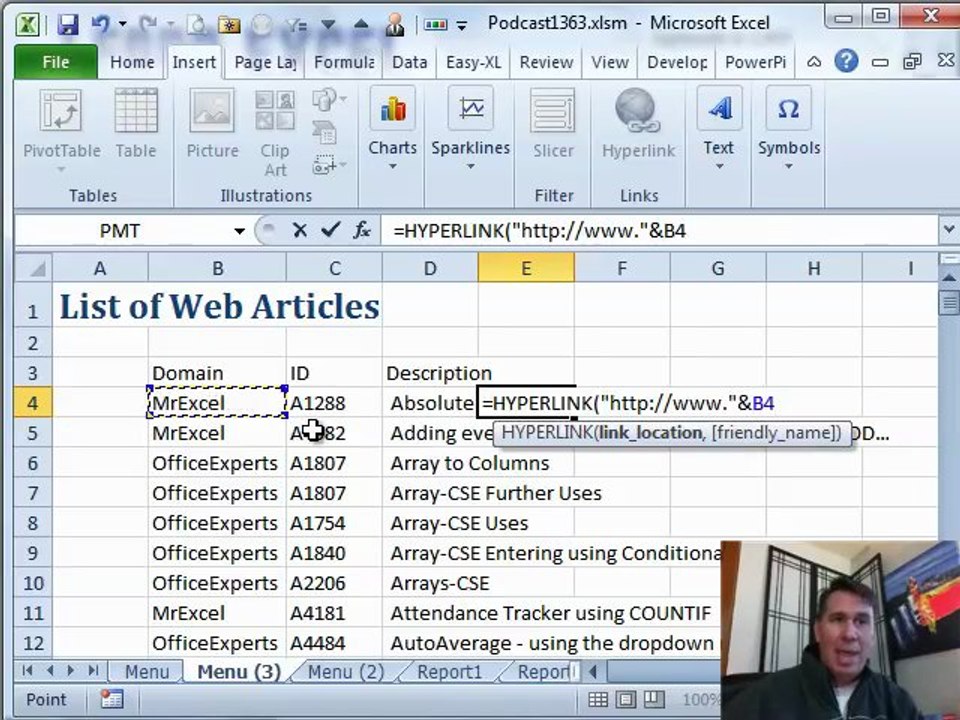Click inside the Name Box showing PMT
The image size is (960, 720).
(121, 231)
